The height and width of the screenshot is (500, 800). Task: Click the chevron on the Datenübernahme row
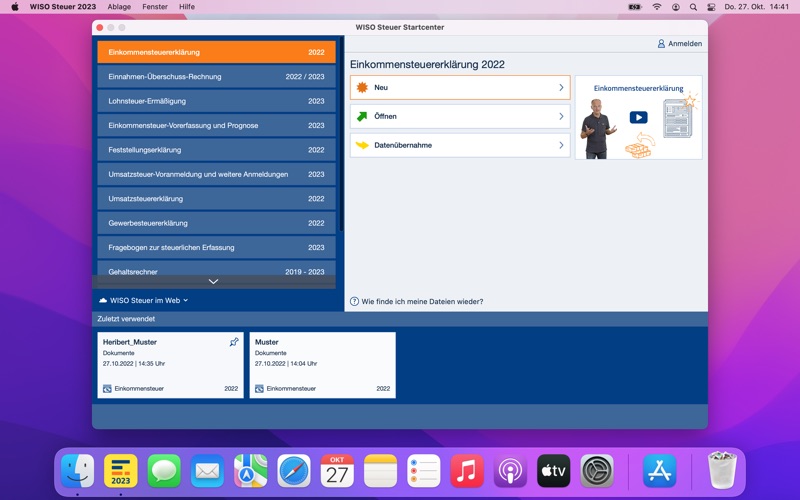tap(561, 145)
